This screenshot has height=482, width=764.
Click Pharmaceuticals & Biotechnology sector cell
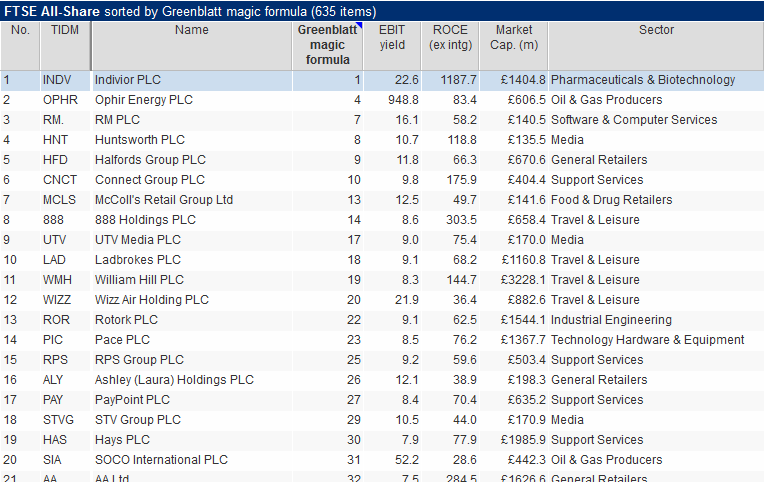coord(643,80)
